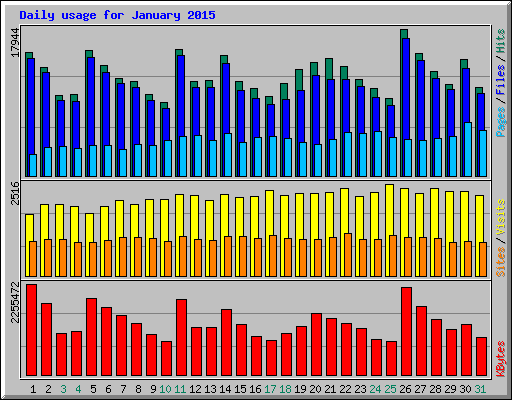Click green weekend day label 11
512x400 pixels.
(180, 389)
